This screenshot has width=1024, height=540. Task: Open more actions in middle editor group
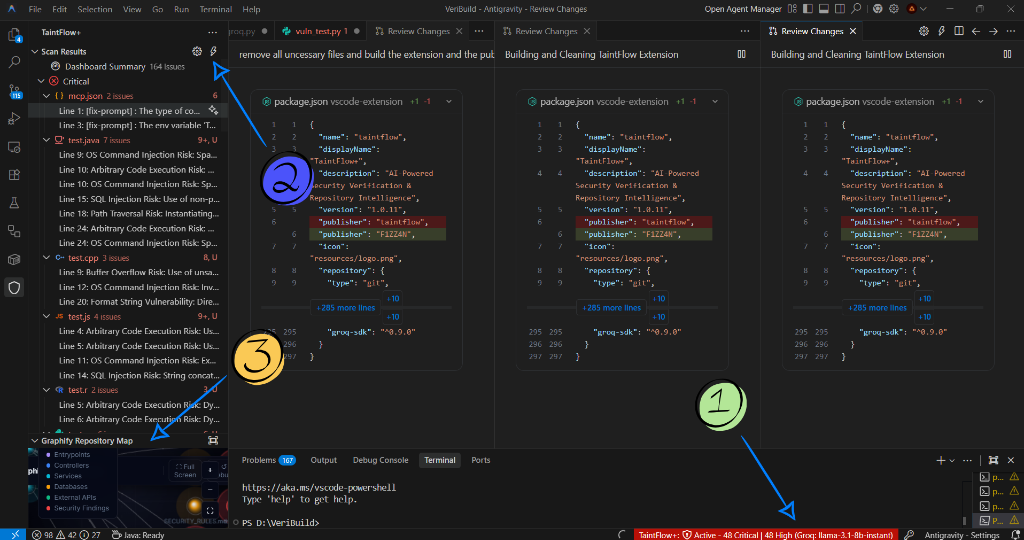[x=744, y=31]
